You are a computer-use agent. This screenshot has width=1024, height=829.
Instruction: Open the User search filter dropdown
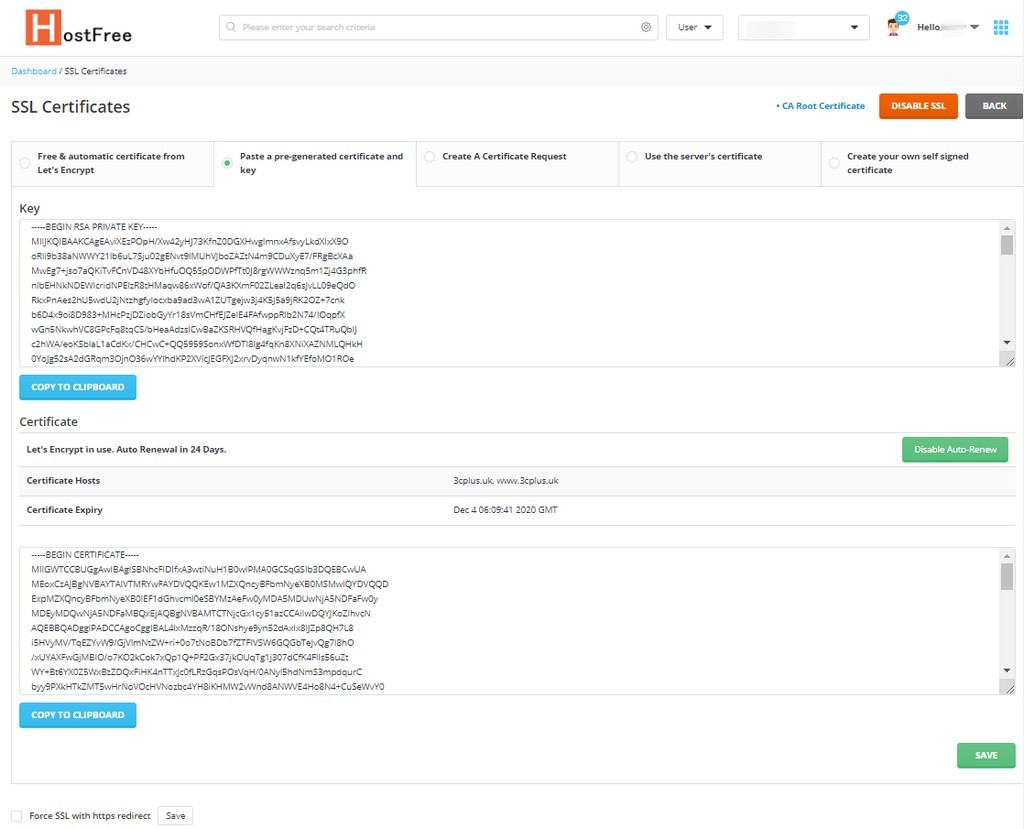tap(694, 27)
